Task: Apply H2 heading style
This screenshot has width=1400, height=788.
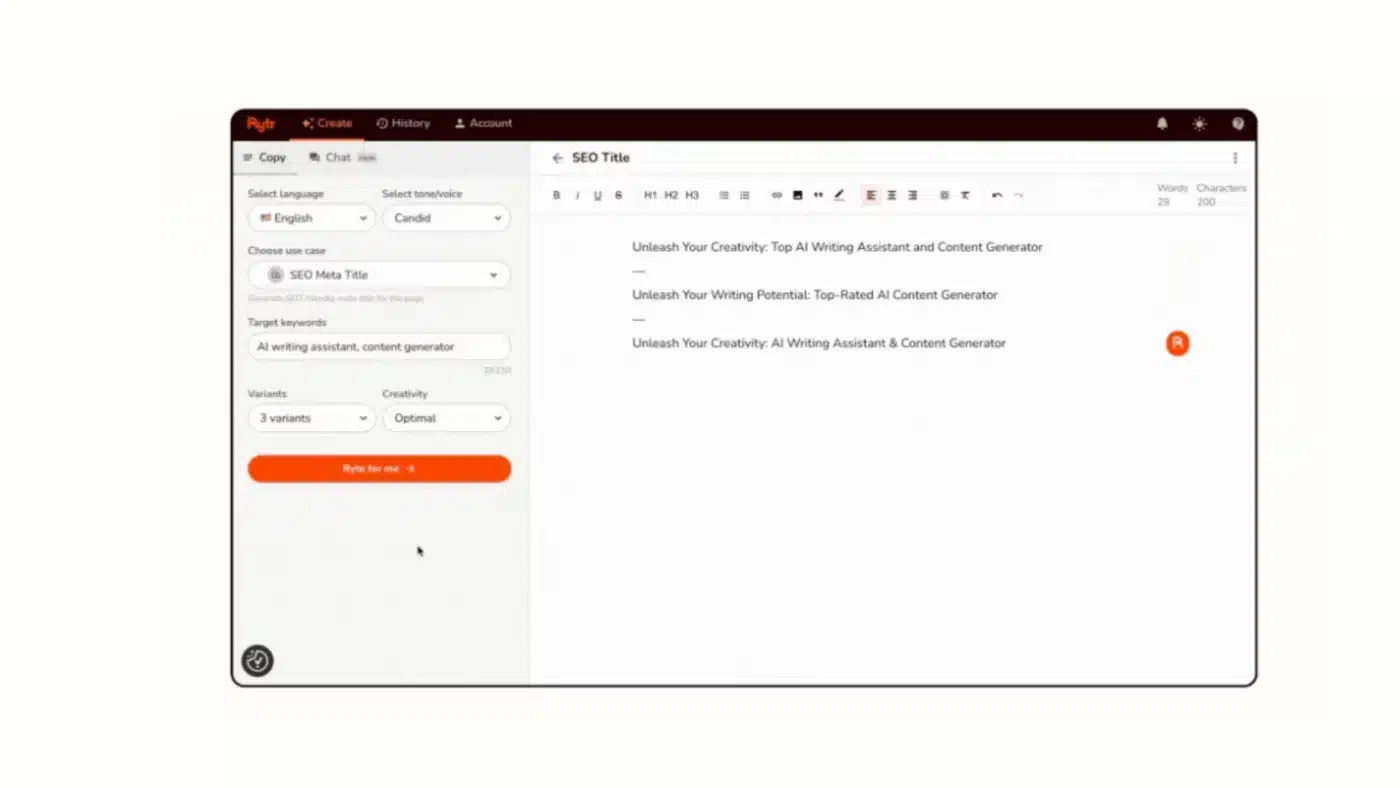Action: pos(671,195)
